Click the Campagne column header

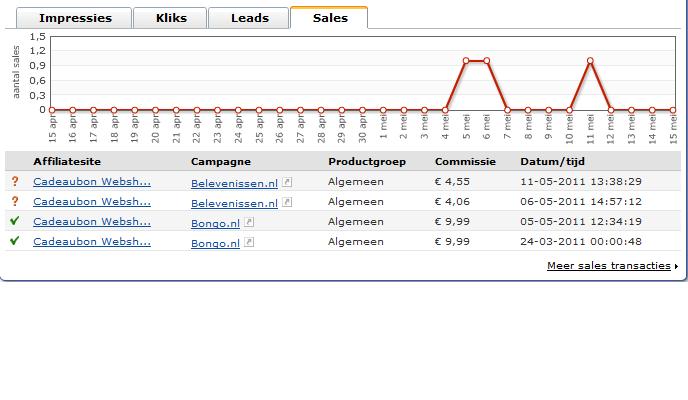tap(221, 161)
